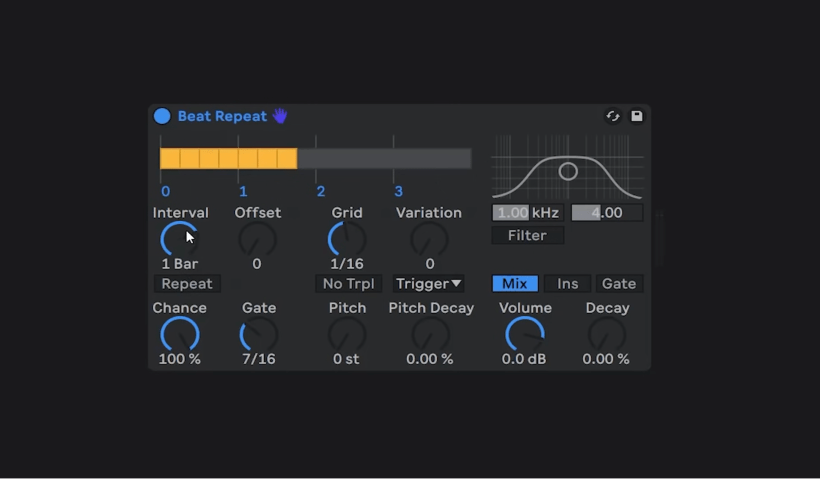Click the hot-swap preset icon

tap(613, 116)
